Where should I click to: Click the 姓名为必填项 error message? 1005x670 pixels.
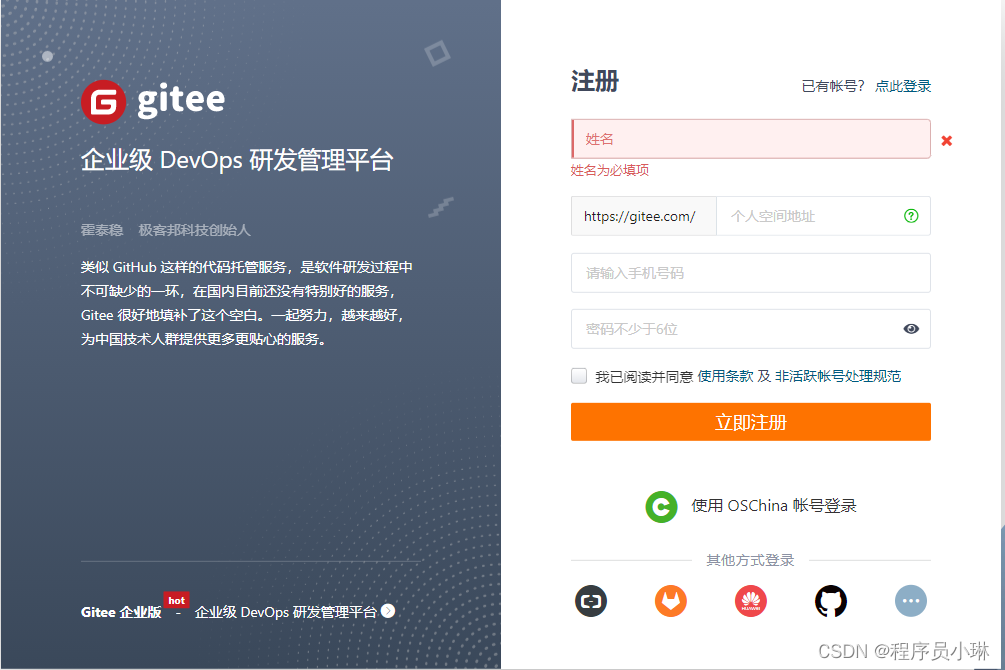tap(610, 171)
